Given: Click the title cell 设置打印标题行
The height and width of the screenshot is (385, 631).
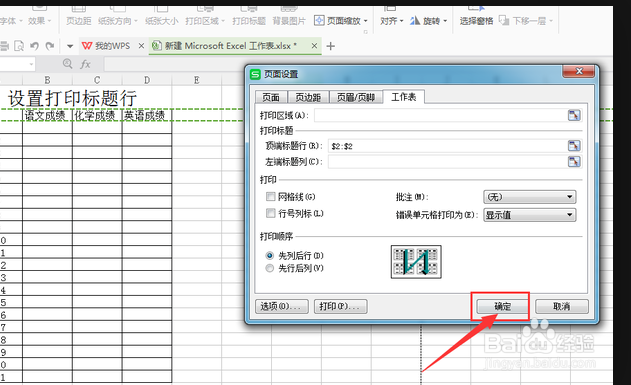Looking at the screenshot, I should click(72, 98).
